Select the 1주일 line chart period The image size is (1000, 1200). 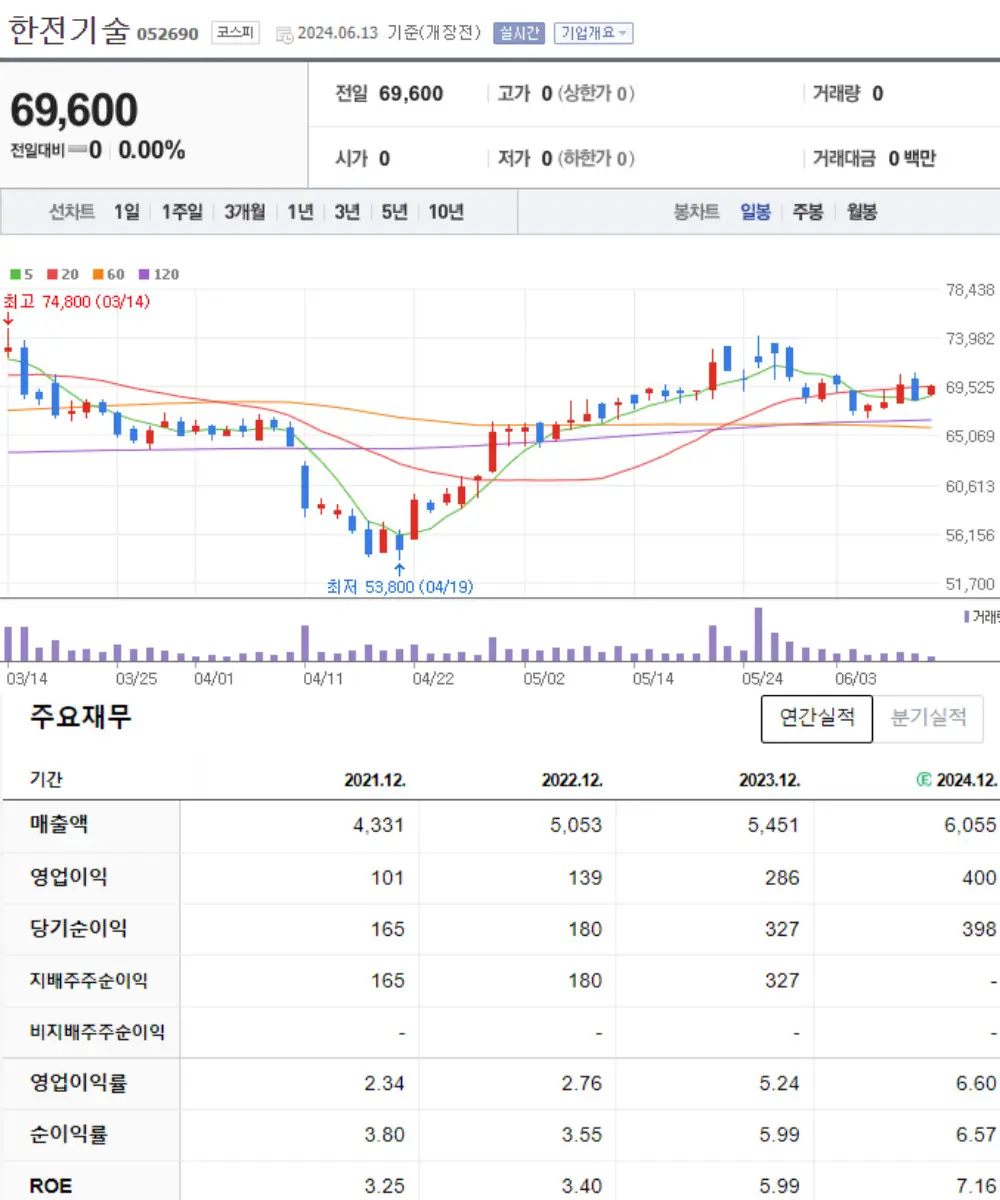tap(182, 212)
